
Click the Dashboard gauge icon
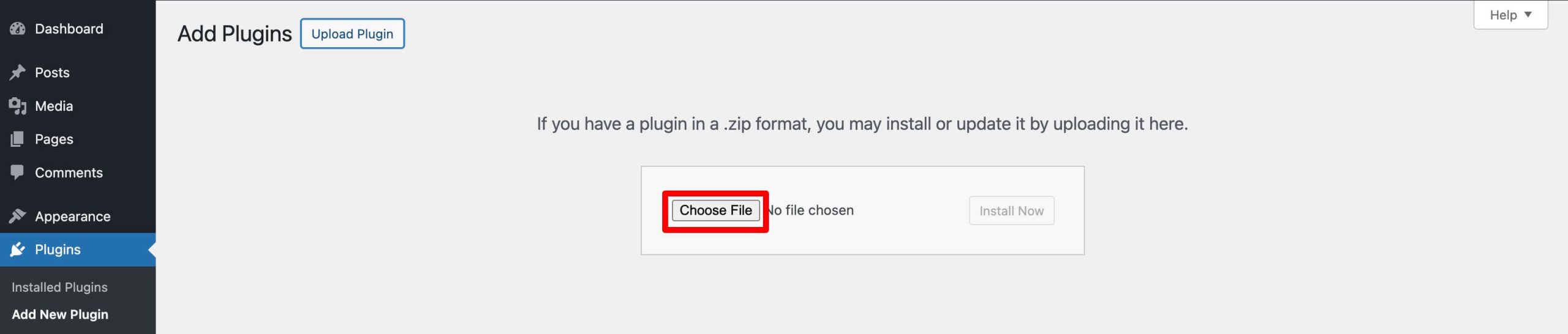point(18,29)
